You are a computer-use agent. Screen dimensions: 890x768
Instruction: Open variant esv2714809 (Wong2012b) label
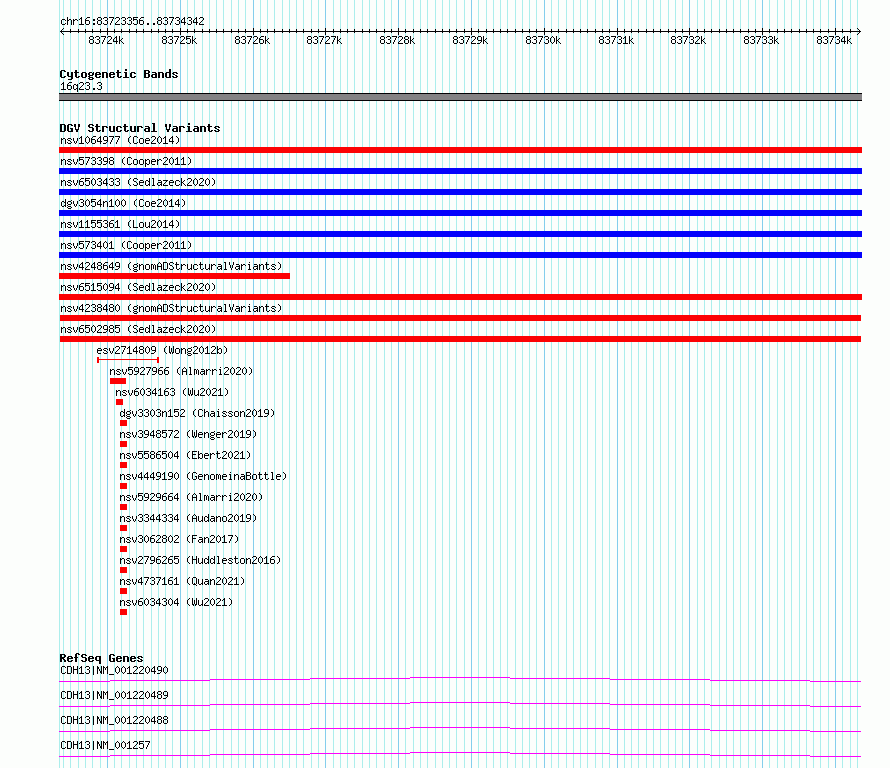162,350
